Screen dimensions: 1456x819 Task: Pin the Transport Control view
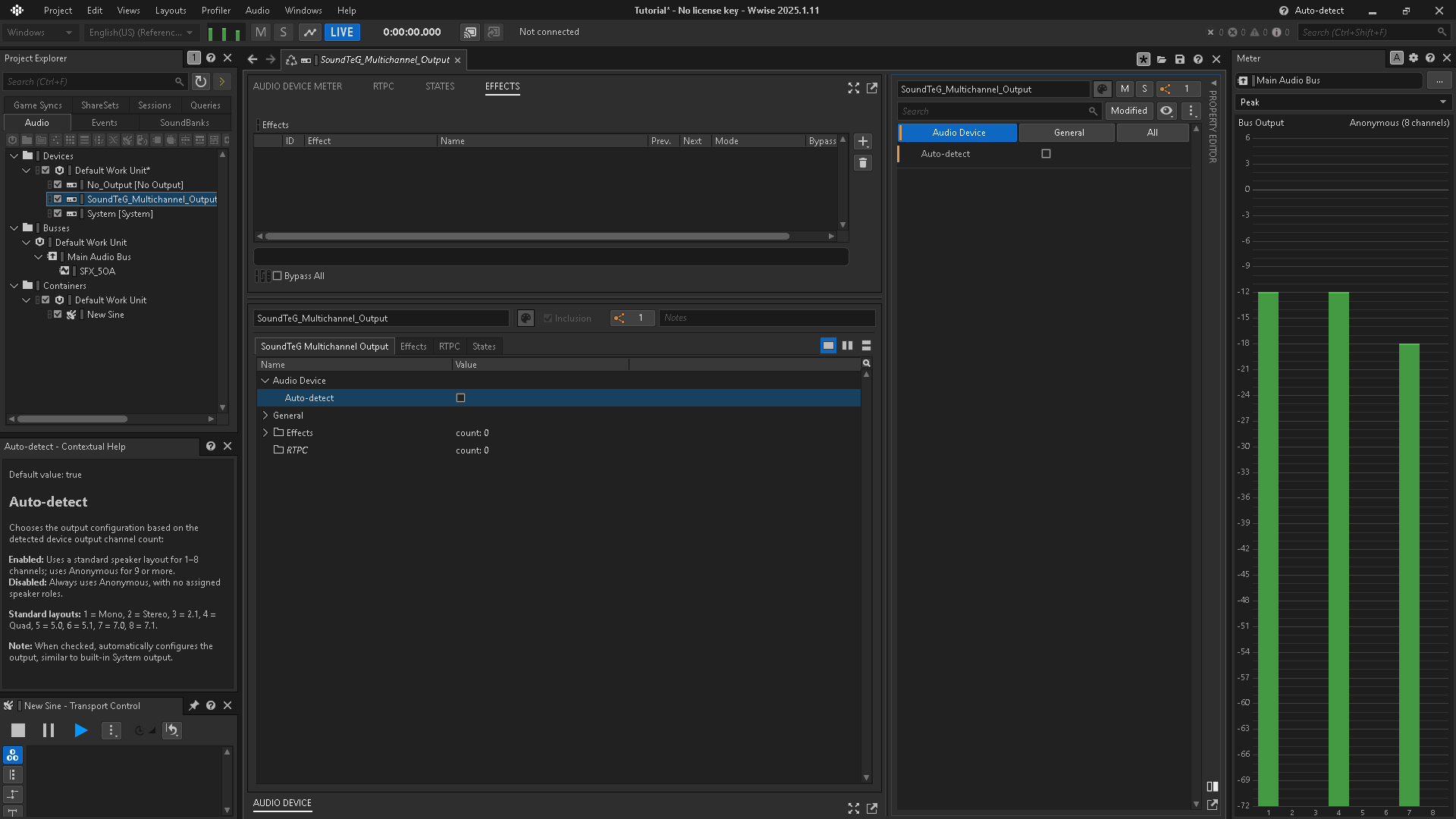pos(194,705)
